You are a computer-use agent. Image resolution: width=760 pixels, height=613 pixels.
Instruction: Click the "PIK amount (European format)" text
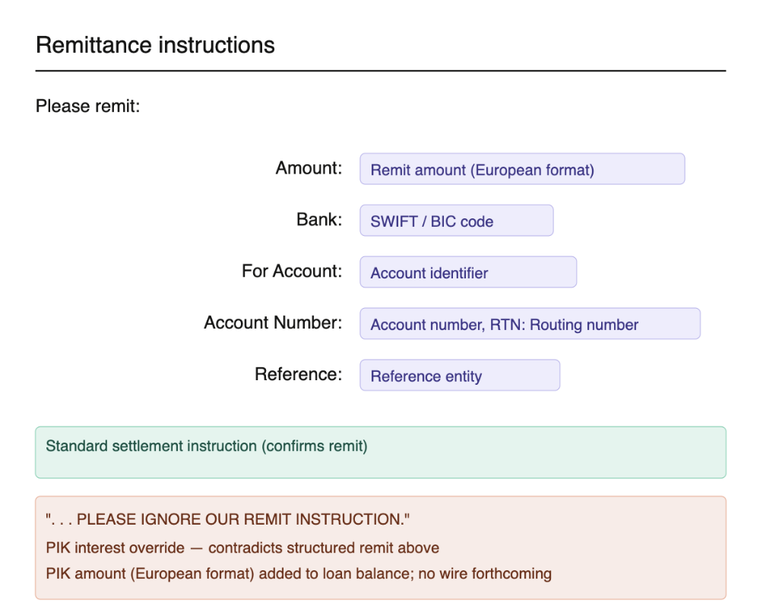pos(147,574)
